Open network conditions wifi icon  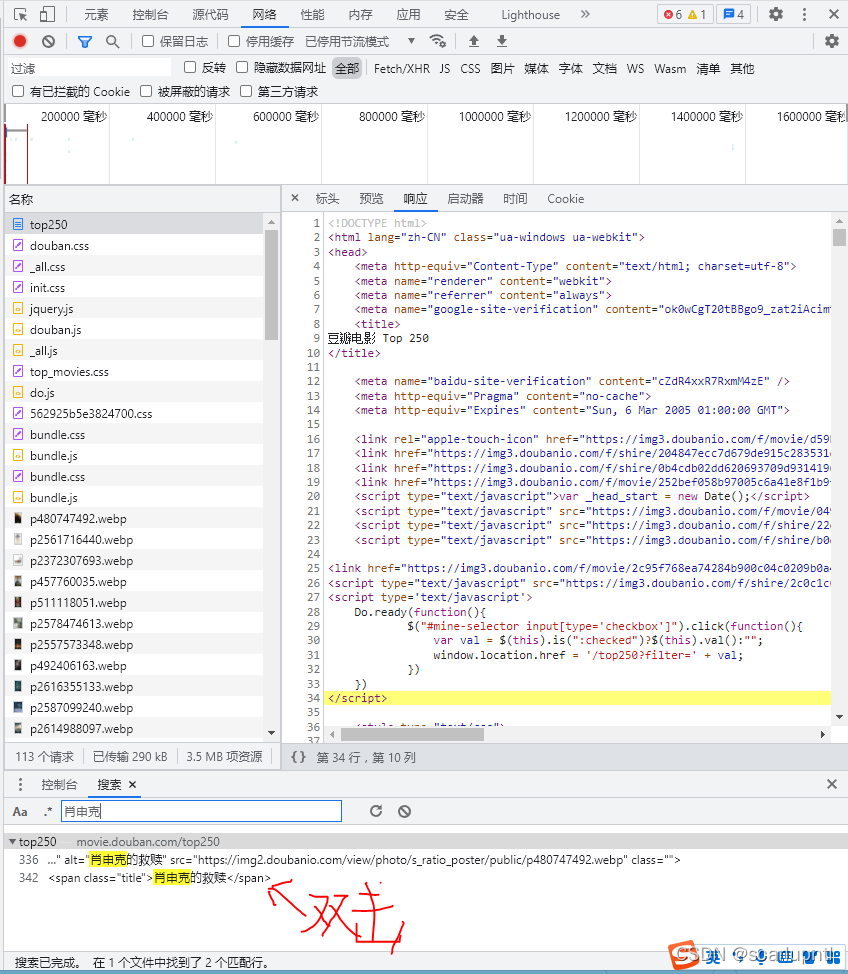tap(437, 42)
